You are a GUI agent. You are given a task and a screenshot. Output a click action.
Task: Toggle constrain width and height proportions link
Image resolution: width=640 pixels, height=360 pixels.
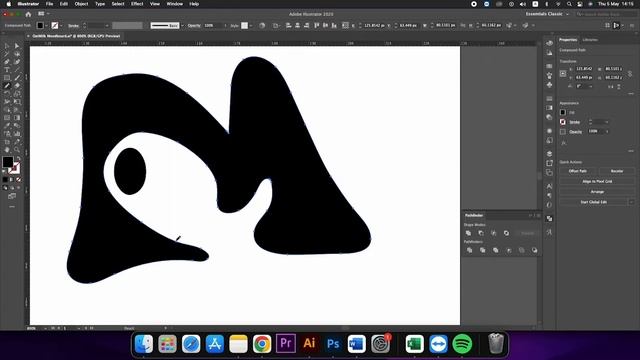[630, 73]
